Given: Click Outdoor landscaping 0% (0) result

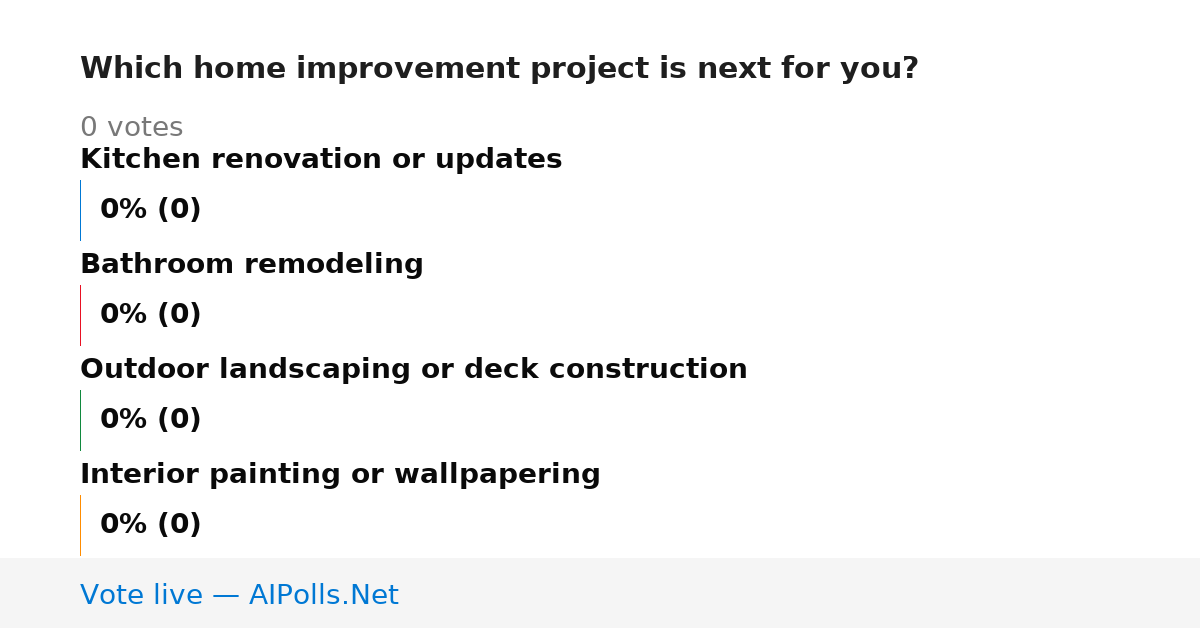Looking at the screenshot, I should (151, 420).
